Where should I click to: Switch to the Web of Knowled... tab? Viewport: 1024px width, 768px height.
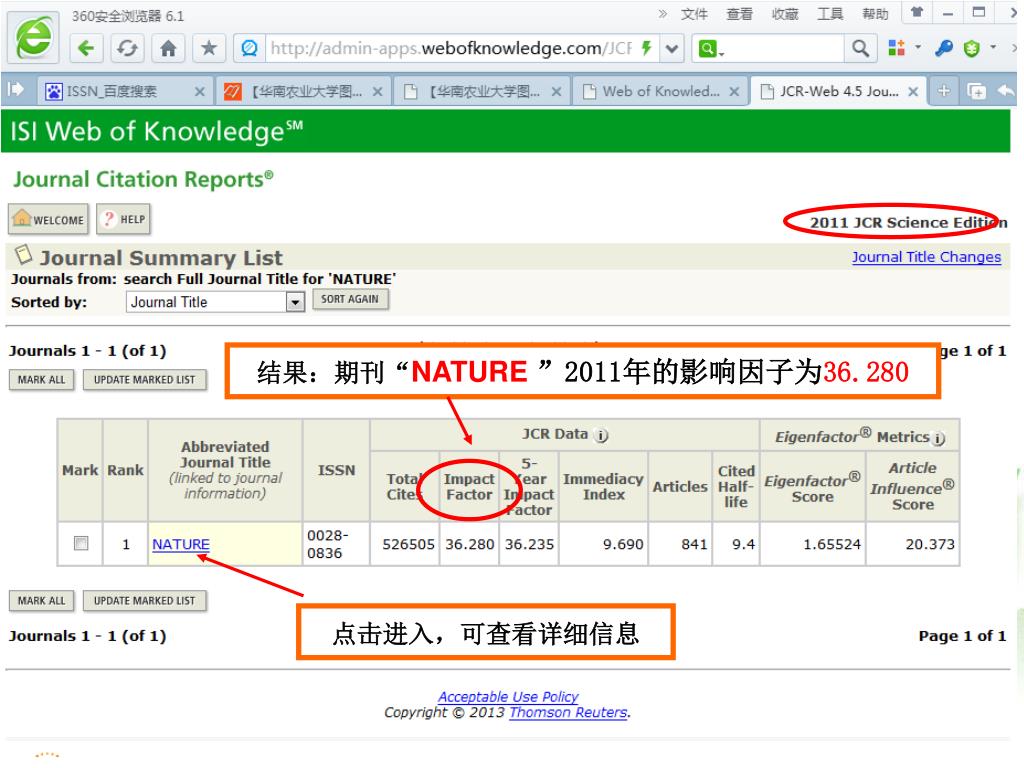(x=660, y=91)
